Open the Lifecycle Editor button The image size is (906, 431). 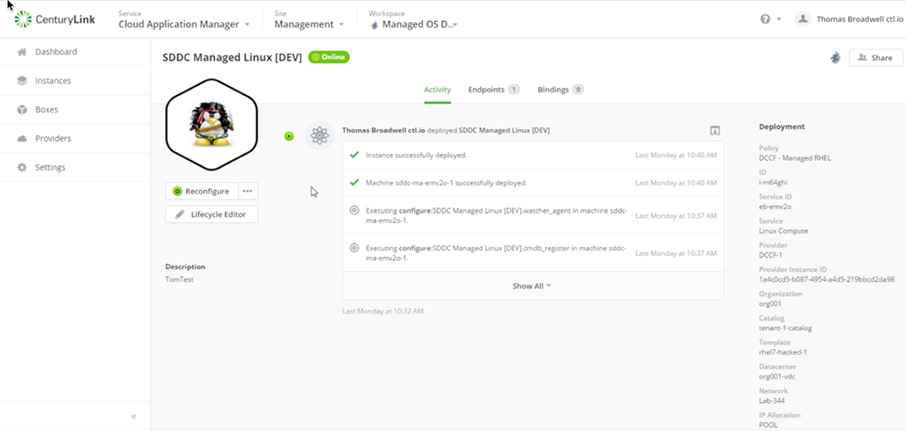coord(211,214)
